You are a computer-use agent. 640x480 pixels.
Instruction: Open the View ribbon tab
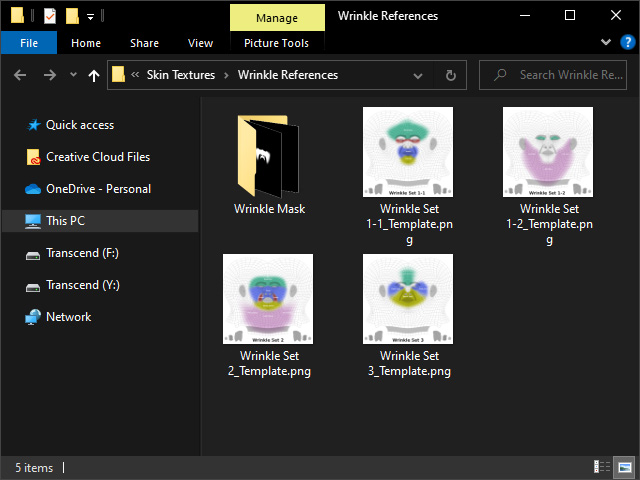200,43
